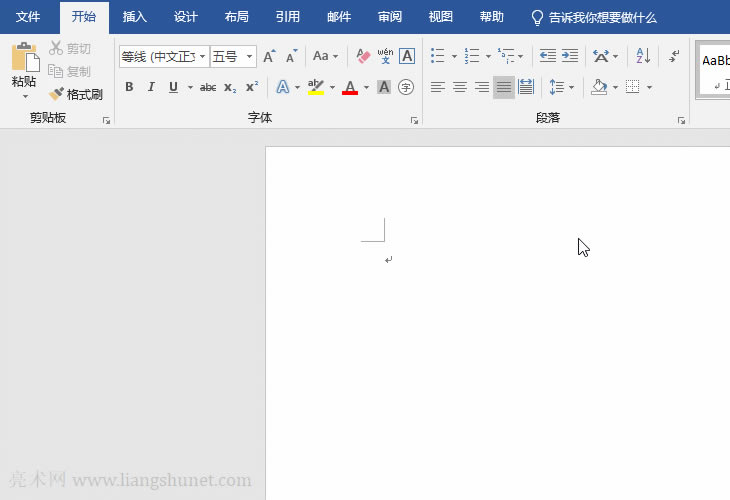730x500 pixels.
Task: Select the Format Painter (格式刷) tool
Action: click(x=76, y=94)
